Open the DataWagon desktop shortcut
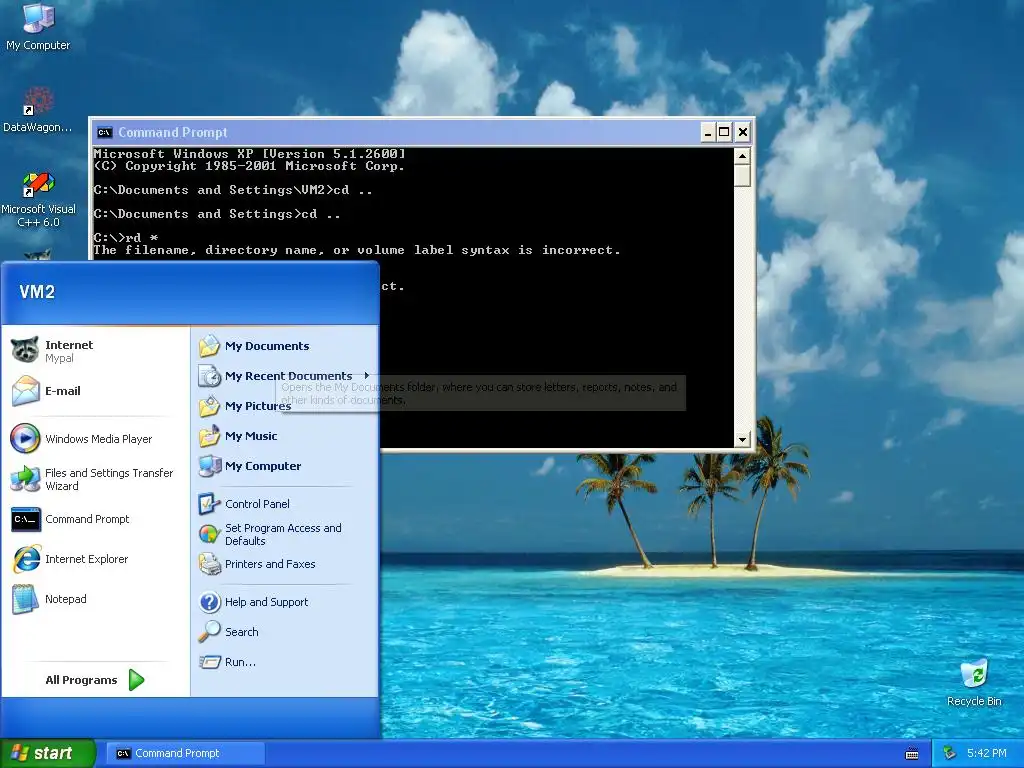The image size is (1024, 768). click(x=38, y=110)
